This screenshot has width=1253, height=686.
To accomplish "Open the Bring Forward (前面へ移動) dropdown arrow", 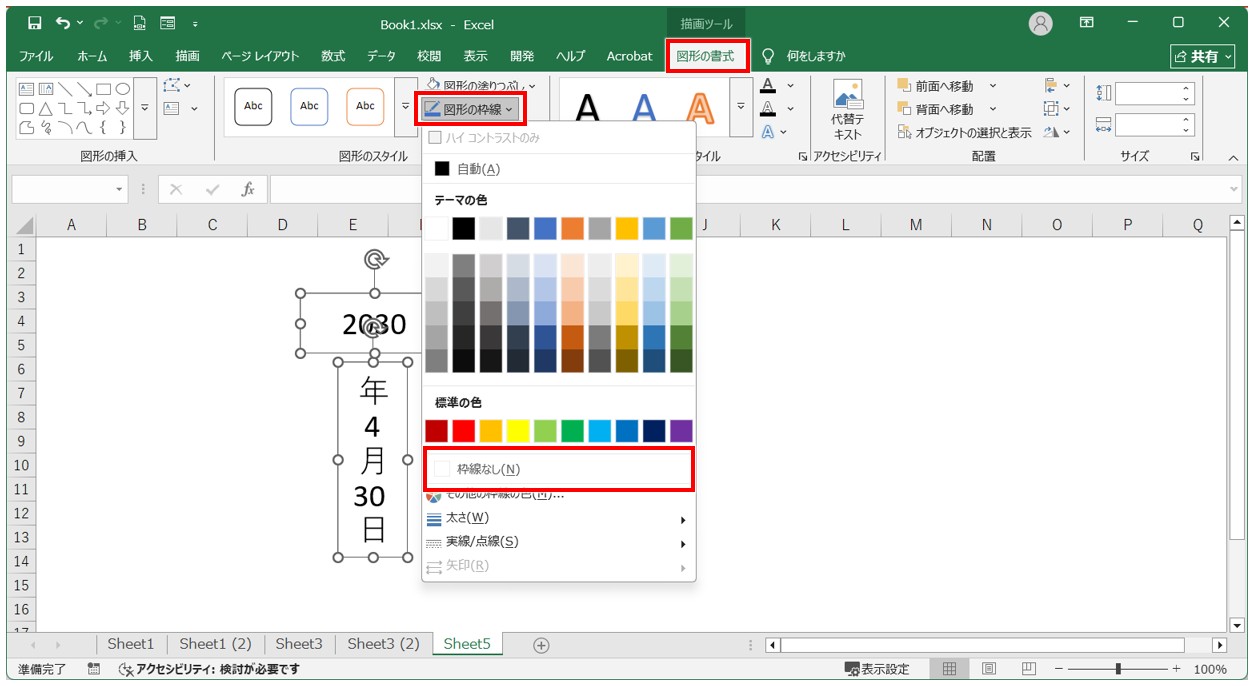I will click(993, 86).
